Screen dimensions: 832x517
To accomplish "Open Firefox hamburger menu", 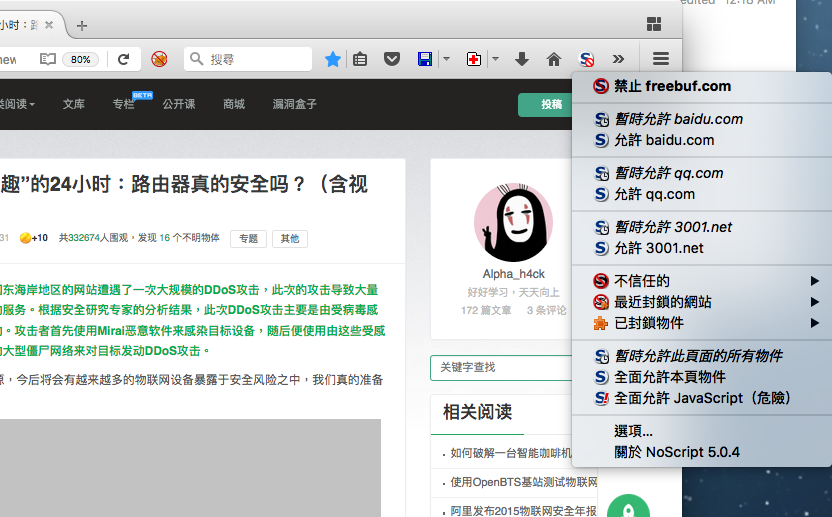I will (x=661, y=58).
